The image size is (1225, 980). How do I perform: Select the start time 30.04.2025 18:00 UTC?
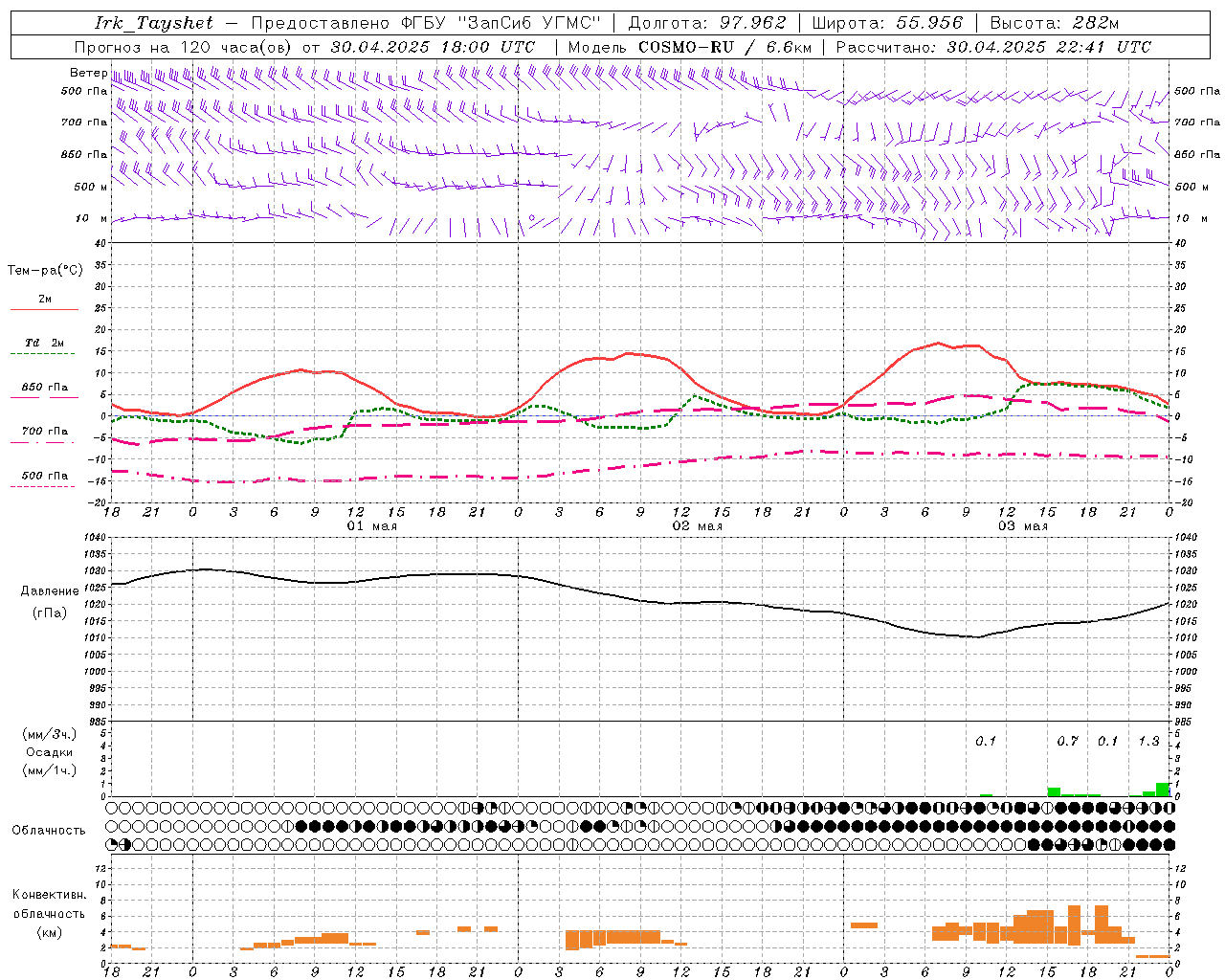tap(433, 47)
